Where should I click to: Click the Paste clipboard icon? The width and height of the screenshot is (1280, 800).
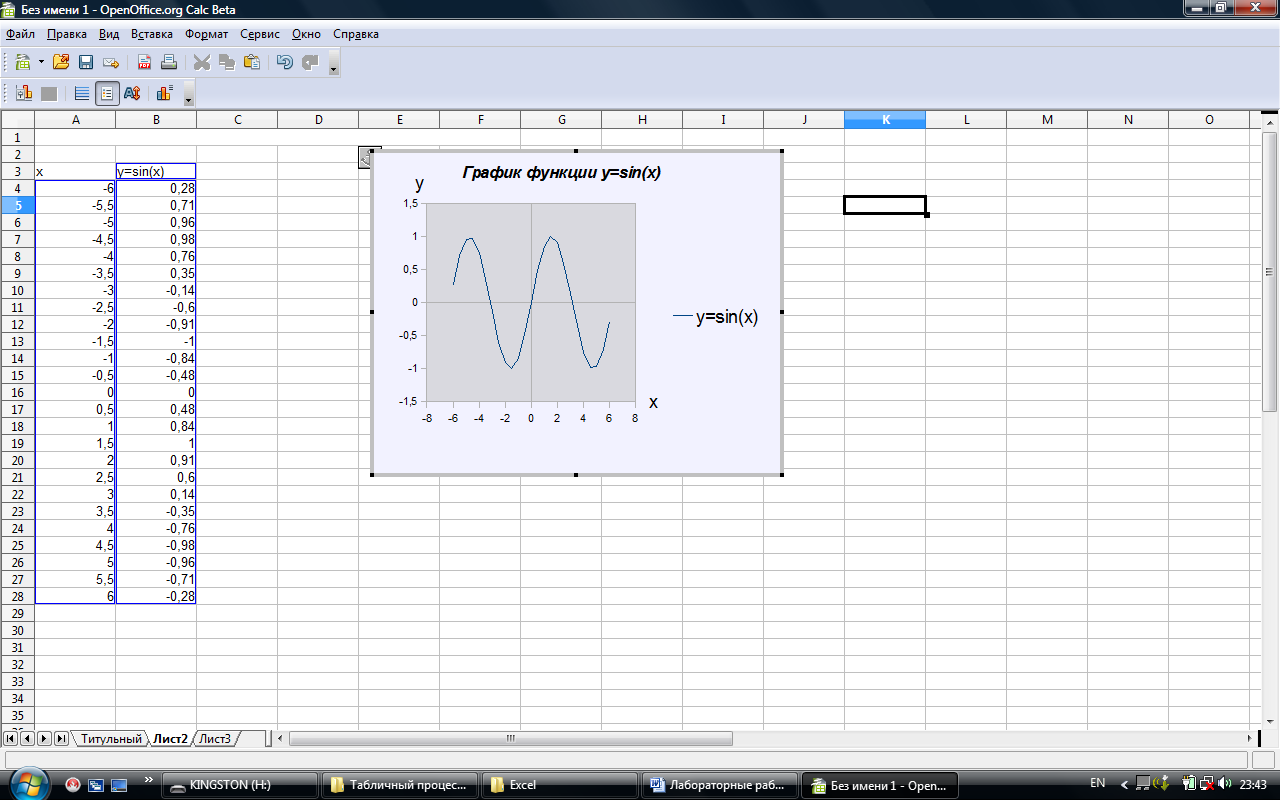252,62
